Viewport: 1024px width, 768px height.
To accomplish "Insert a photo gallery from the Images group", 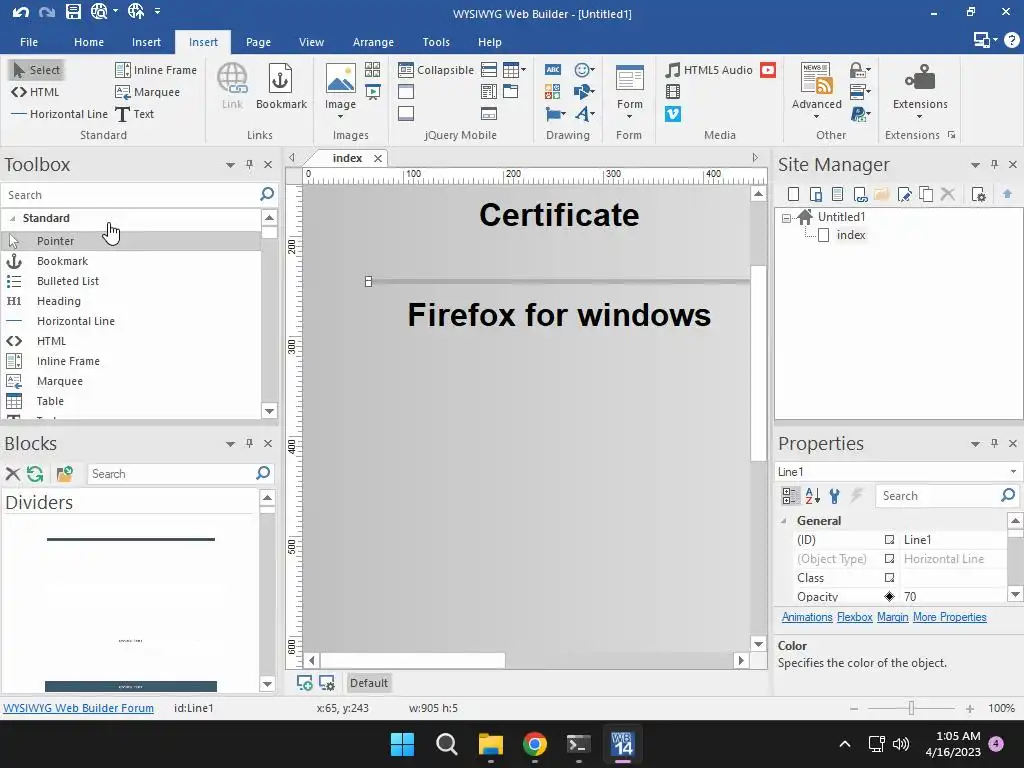I will click(373, 70).
